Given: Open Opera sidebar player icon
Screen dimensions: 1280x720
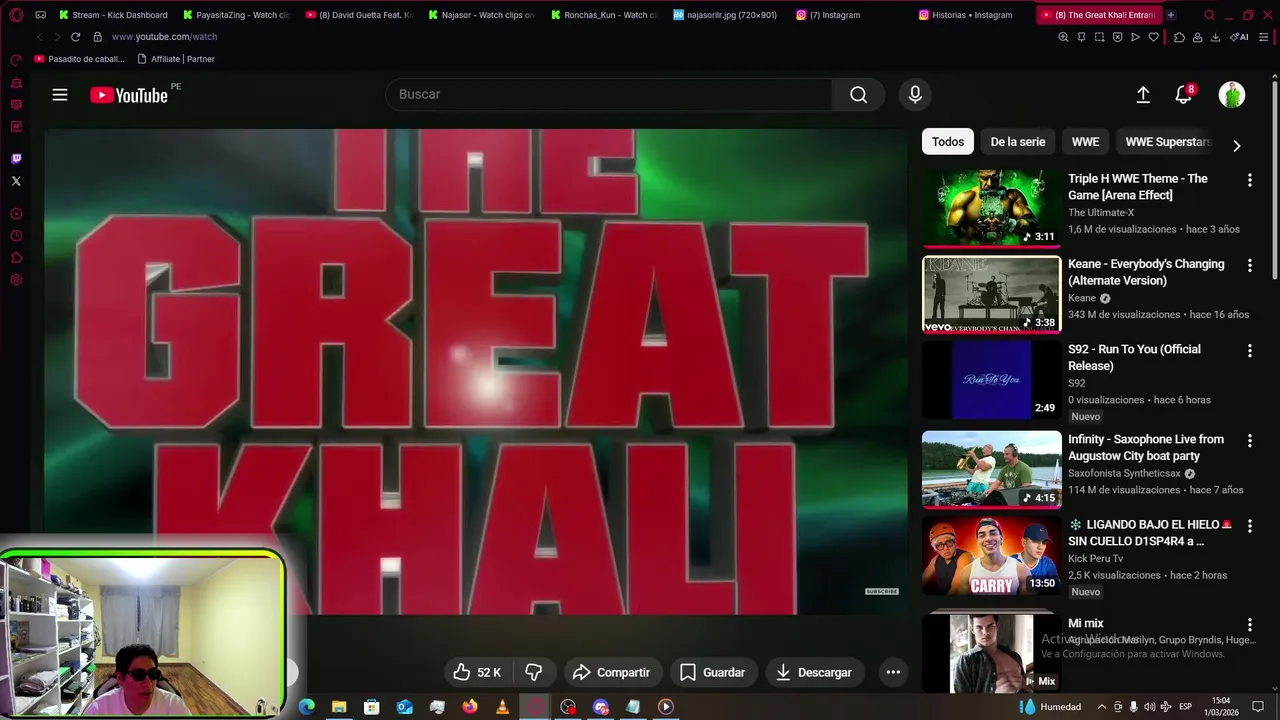Looking at the screenshot, I should [x=16, y=214].
